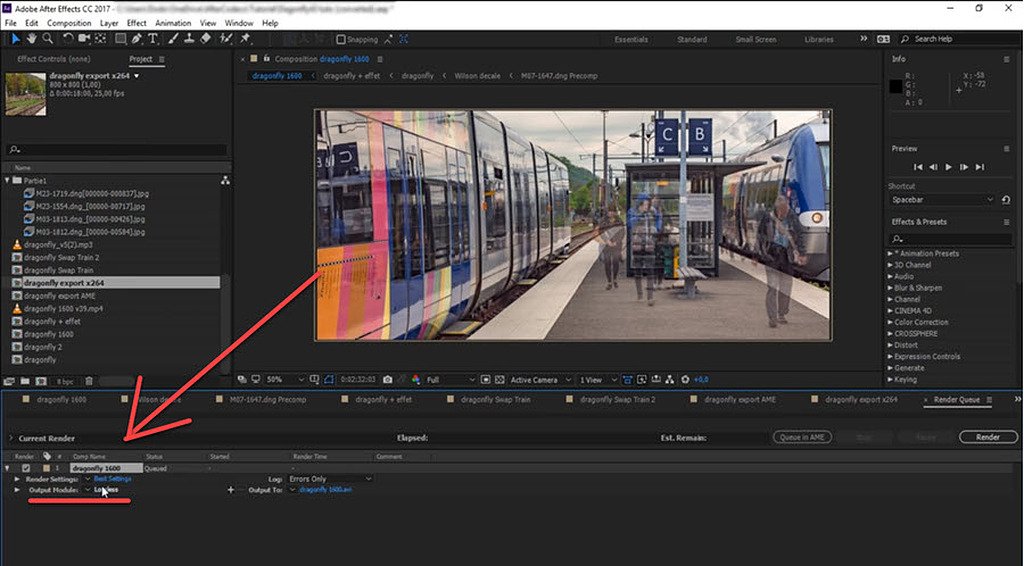Toggle the grid and guide options button
Image resolution: width=1024 pixels, height=566 pixels.
pos(314,379)
